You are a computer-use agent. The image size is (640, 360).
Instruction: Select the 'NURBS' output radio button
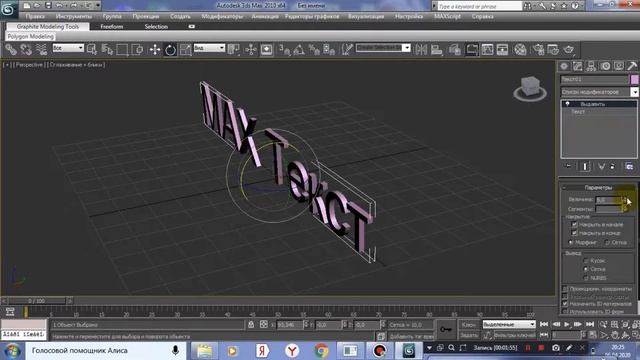tap(586, 278)
